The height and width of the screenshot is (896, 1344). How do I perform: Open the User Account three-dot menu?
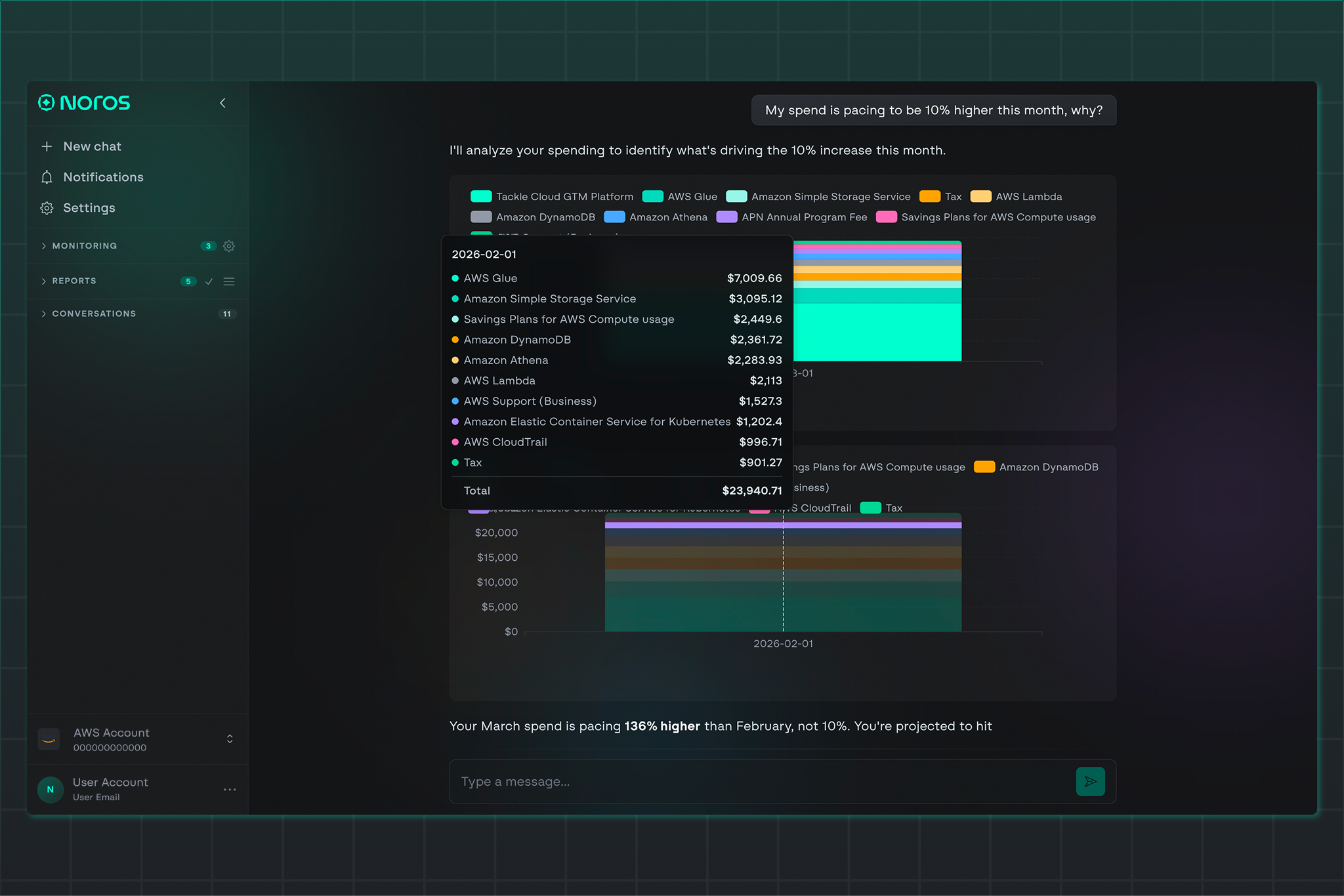click(x=230, y=790)
